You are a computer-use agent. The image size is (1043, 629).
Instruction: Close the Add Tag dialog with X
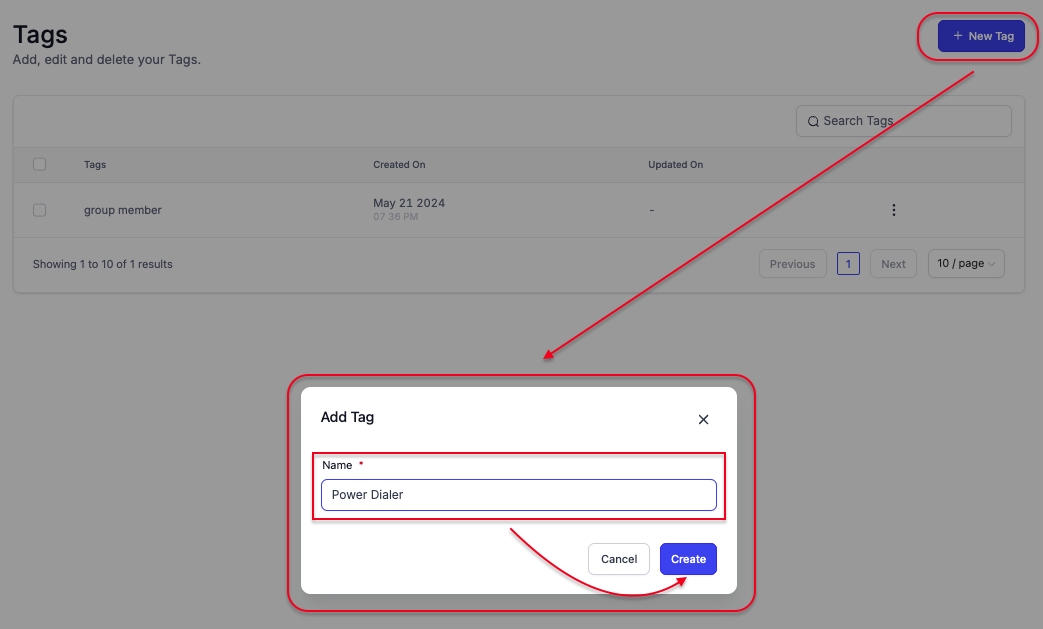703,420
